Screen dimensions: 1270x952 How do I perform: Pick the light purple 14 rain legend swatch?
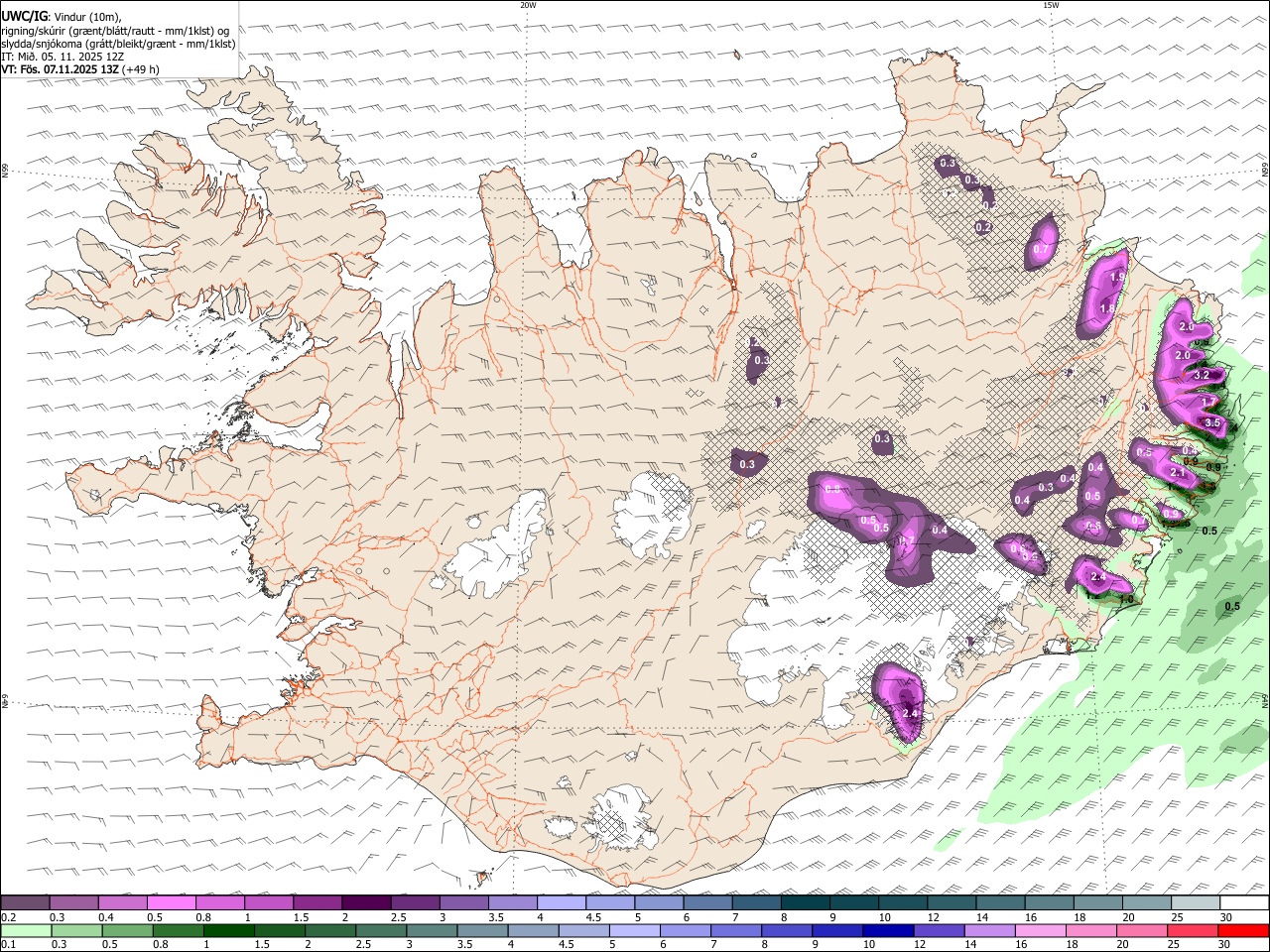click(988, 931)
